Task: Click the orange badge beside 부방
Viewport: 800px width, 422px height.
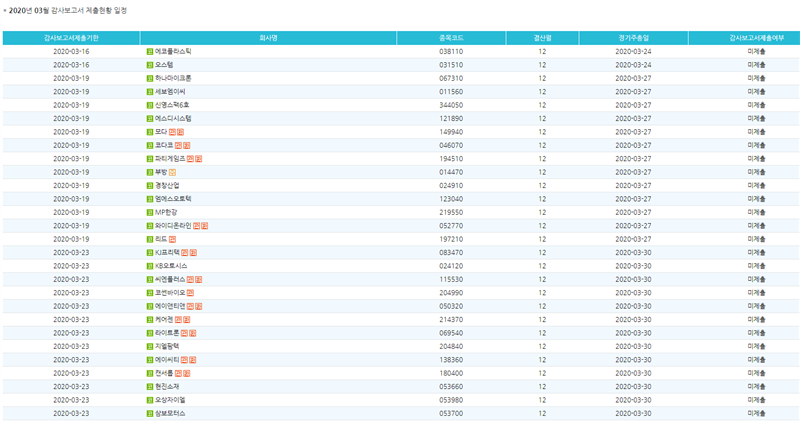Action: pyautogui.click(x=172, y=172)
